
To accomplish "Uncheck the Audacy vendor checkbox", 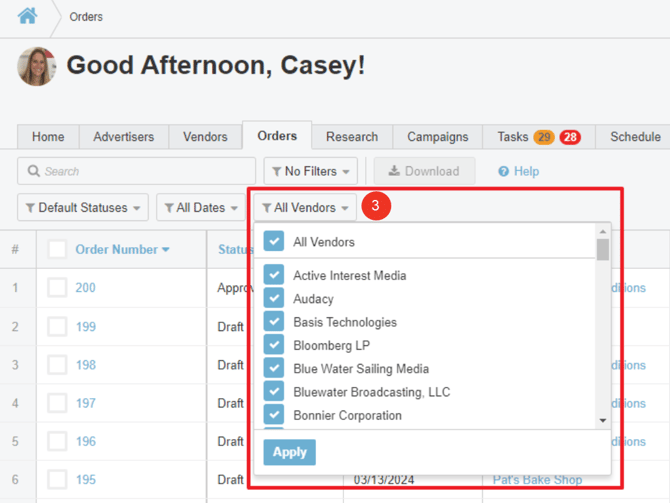I will pyautogui.click(x=274, y=298).
